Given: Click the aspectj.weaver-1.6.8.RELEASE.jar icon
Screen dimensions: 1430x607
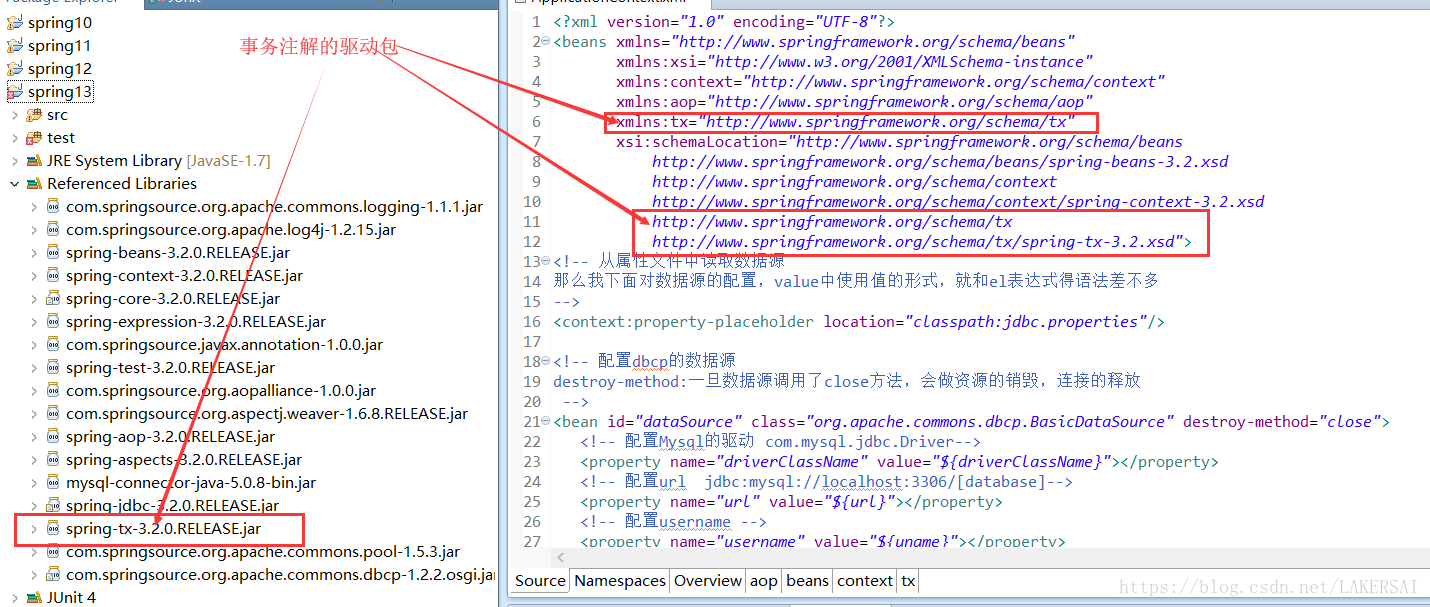Looking at the screenshot, I should tap(53, 414).
